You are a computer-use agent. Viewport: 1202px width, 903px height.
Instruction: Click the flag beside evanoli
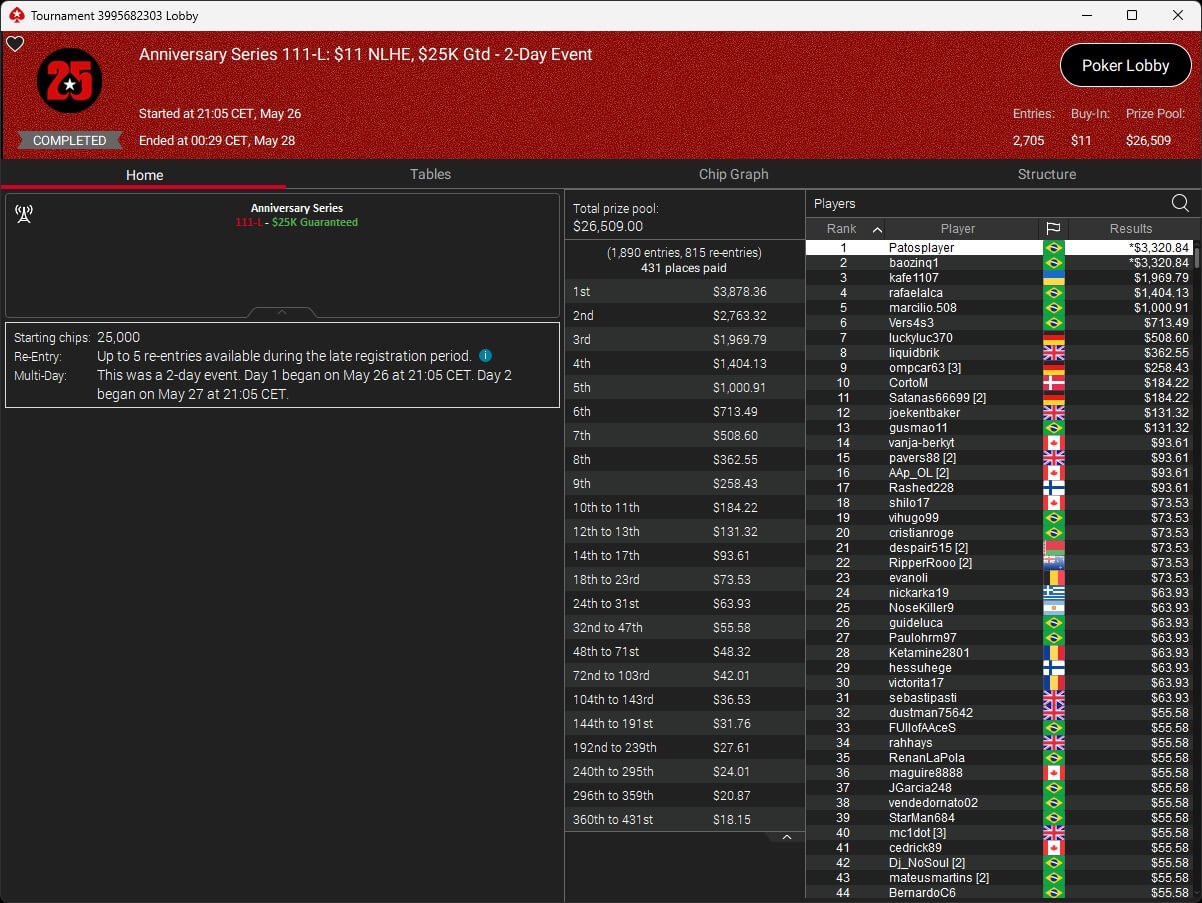point(1053,577)
